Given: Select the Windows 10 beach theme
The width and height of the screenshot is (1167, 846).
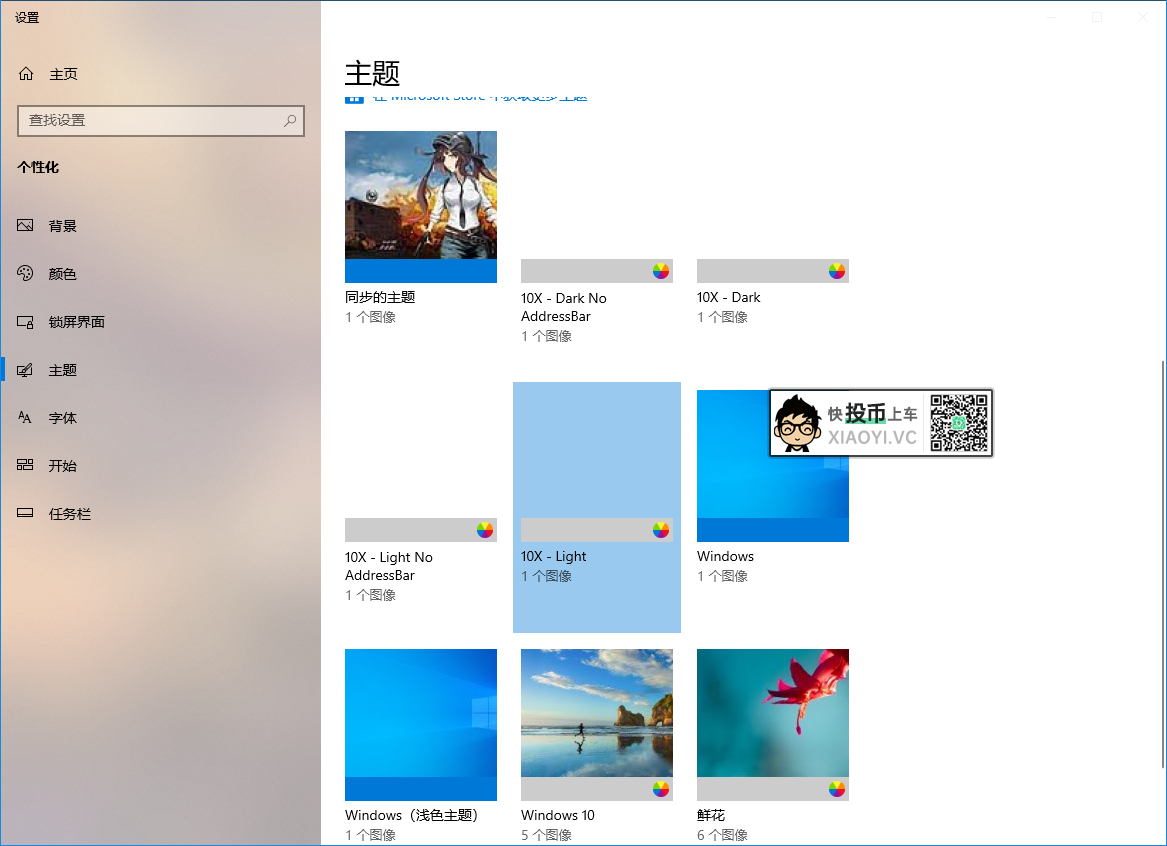Looking at the screenshot, I should (596, 725).
